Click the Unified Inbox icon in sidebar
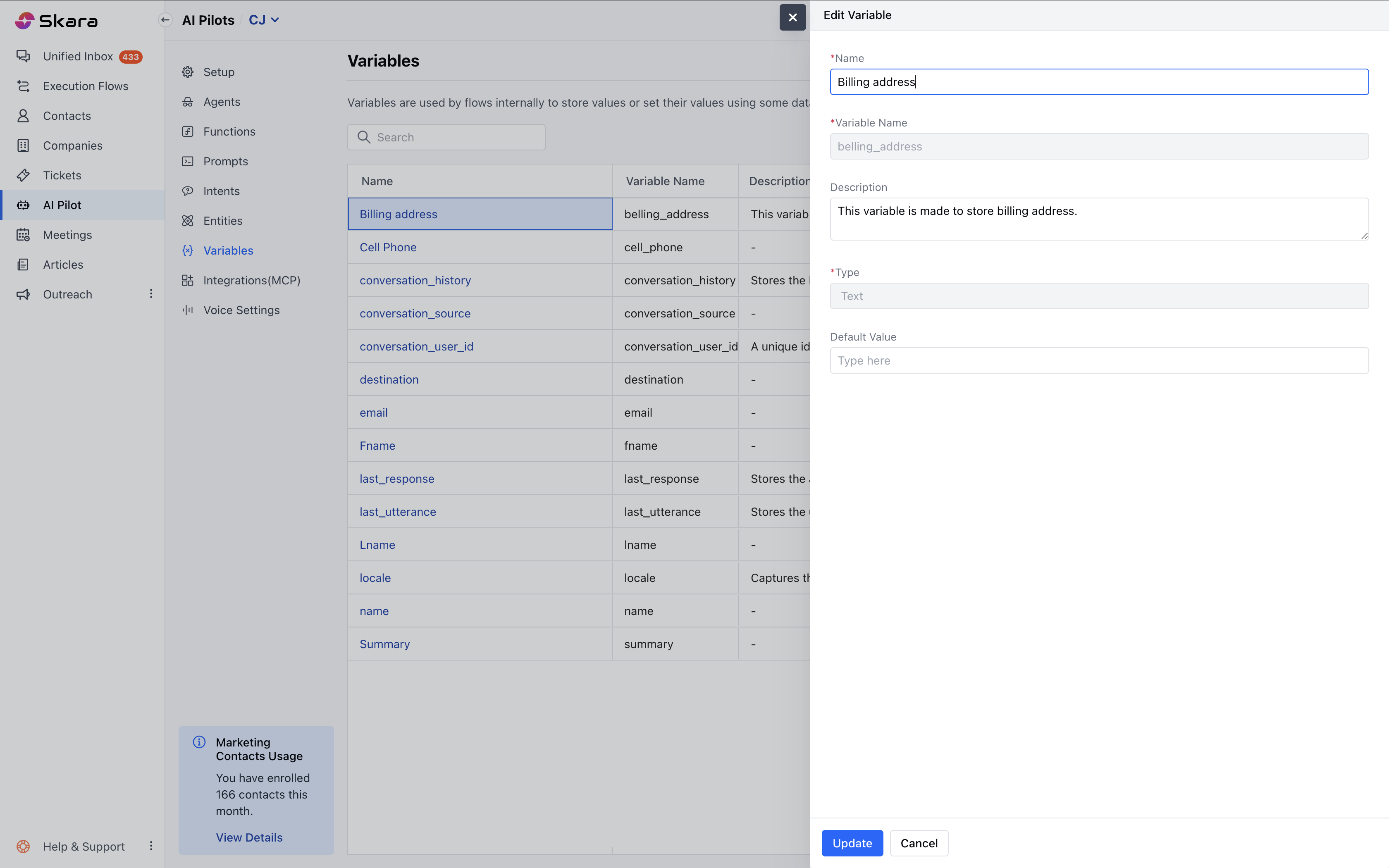The height and width of the screenshot is (868, 1389). pyautogui.click(x=23, y=56)
